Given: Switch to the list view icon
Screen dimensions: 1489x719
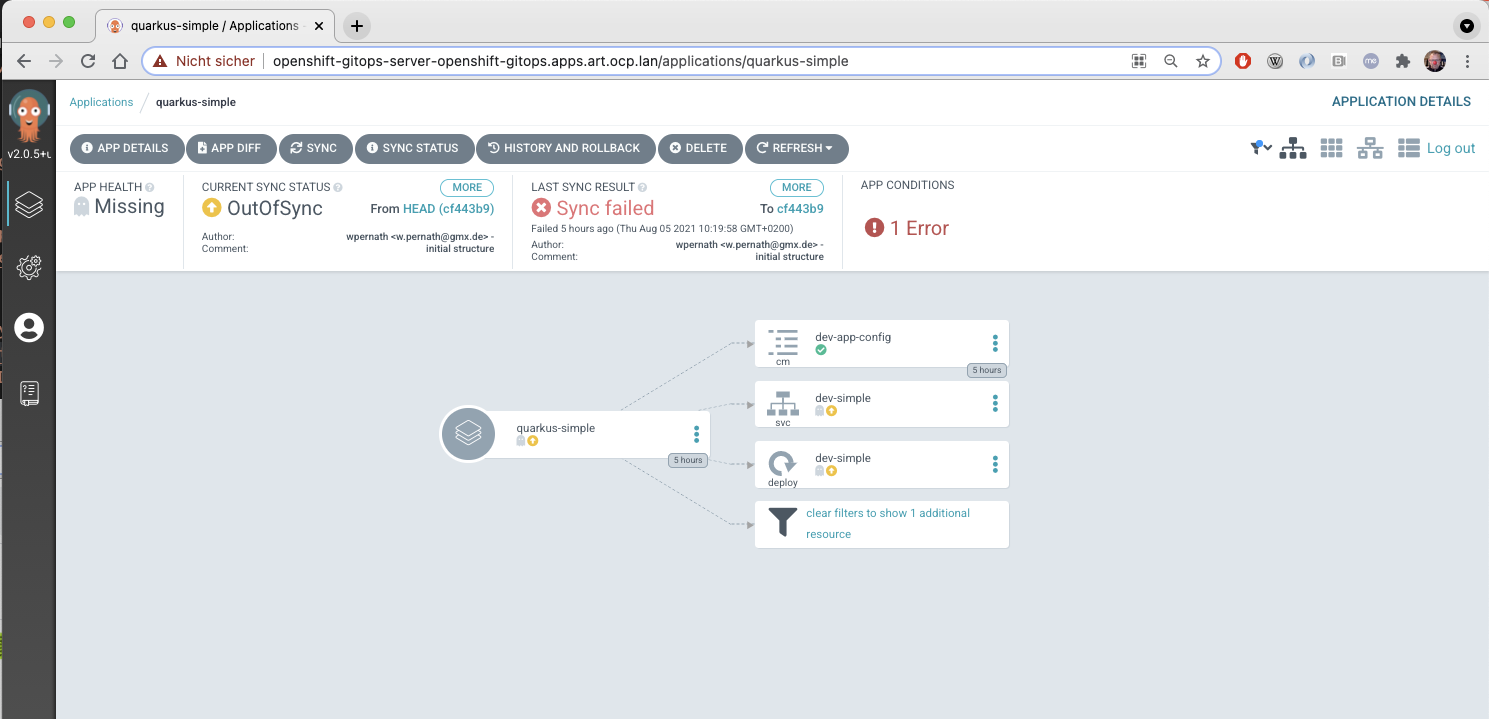Looking at the screenshot, I should pos(1408,149).
